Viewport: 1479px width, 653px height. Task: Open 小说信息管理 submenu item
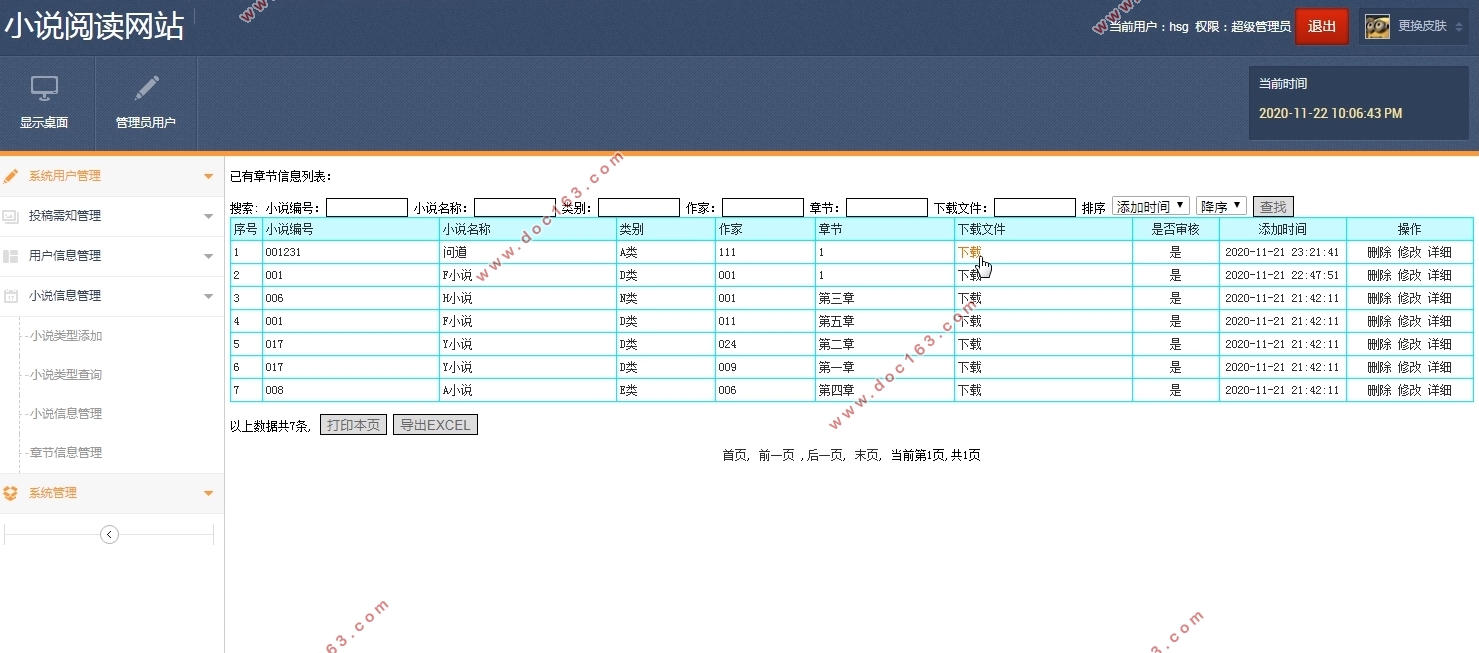point(65,414)
